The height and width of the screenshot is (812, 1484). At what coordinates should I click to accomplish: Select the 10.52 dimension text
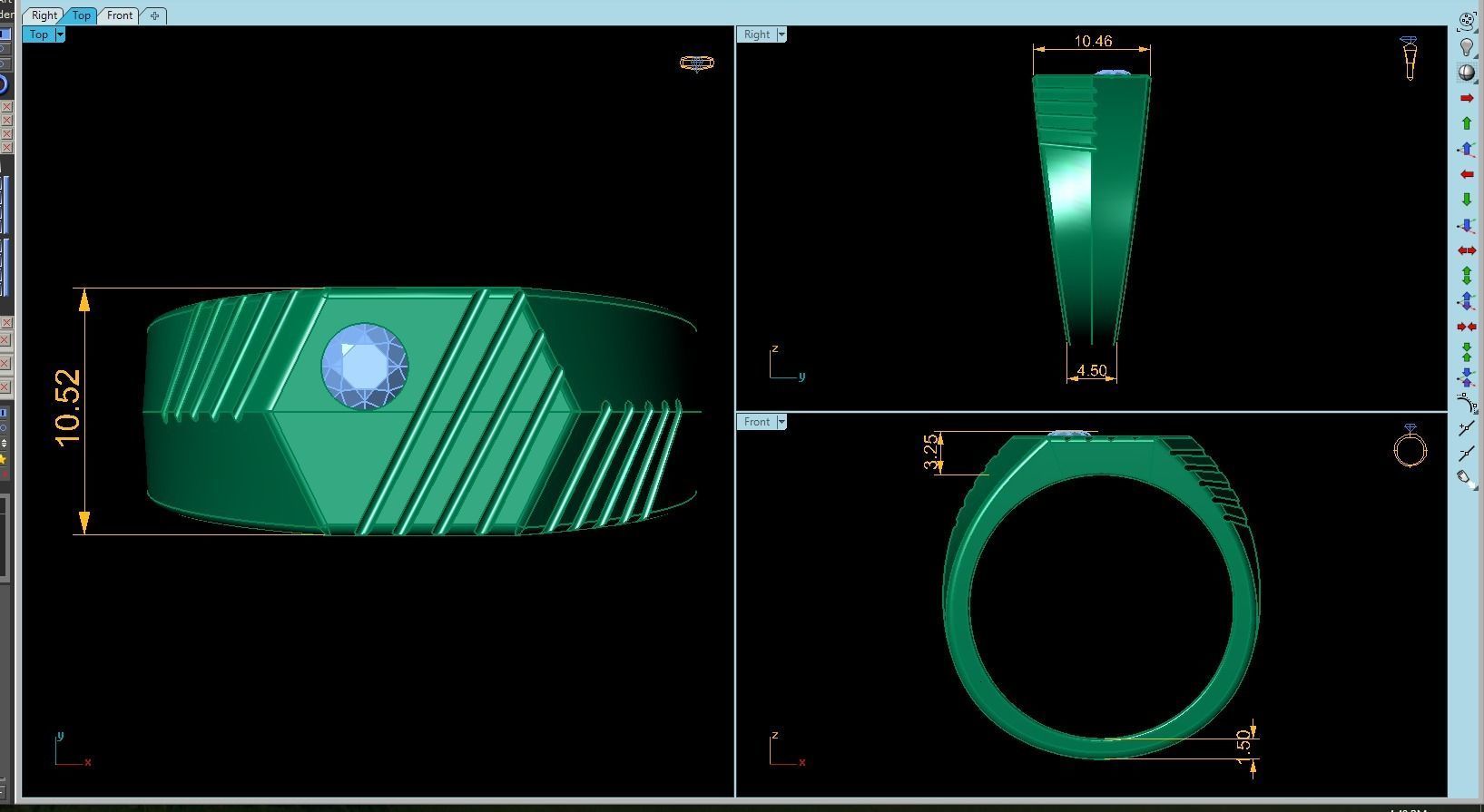coord(68,408)
